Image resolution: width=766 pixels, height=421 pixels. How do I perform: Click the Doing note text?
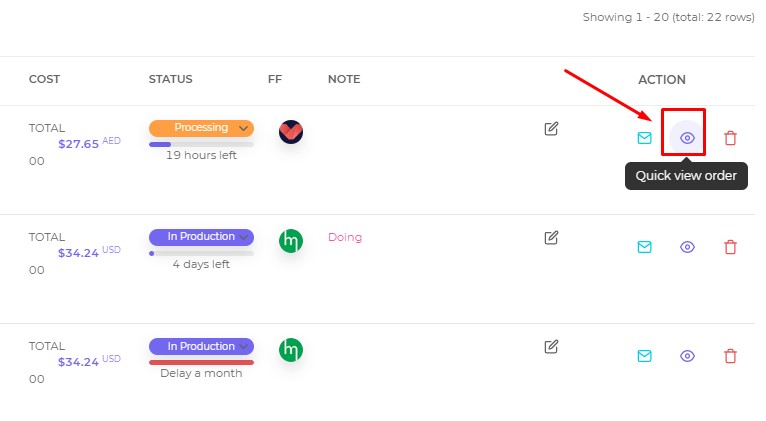pos(345,237)
